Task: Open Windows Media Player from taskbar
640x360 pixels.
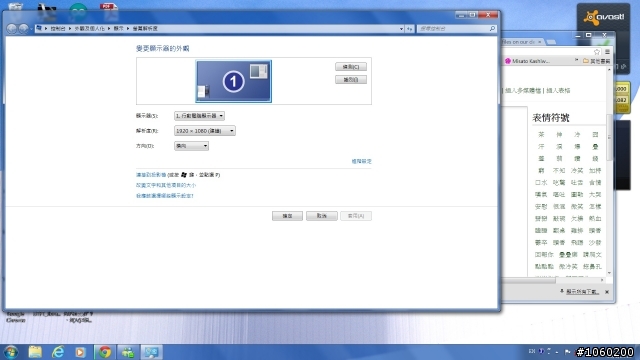Action: coord(80,352)
